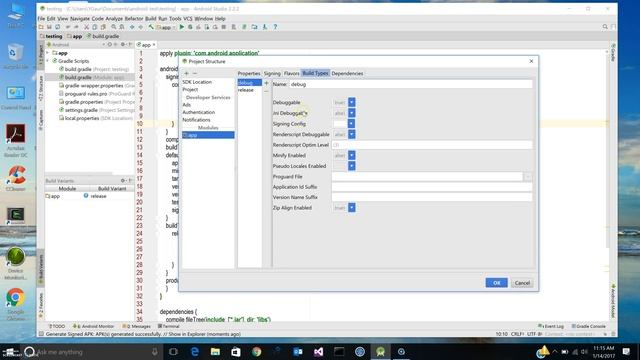Screen dimensions: 640x360
Task: Open the Terminal tool window
Action: click(x=169, y=326)
